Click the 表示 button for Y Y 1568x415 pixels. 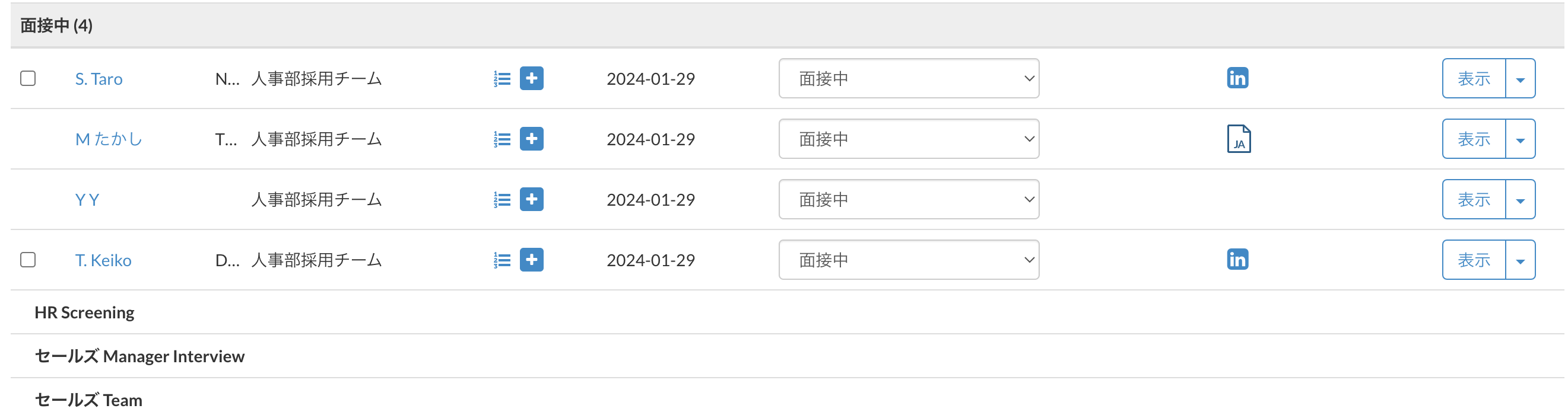point(1473,199)
